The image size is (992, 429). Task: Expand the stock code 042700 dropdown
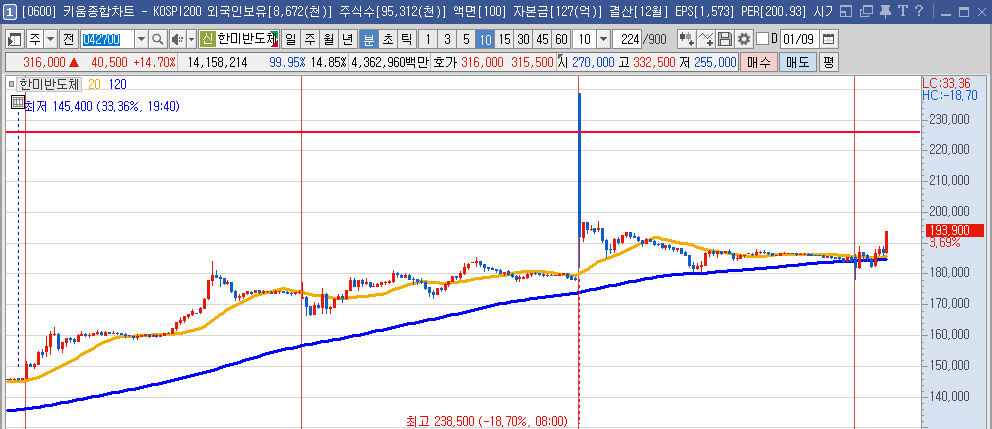pyautogui.click(x=140, y=39)
